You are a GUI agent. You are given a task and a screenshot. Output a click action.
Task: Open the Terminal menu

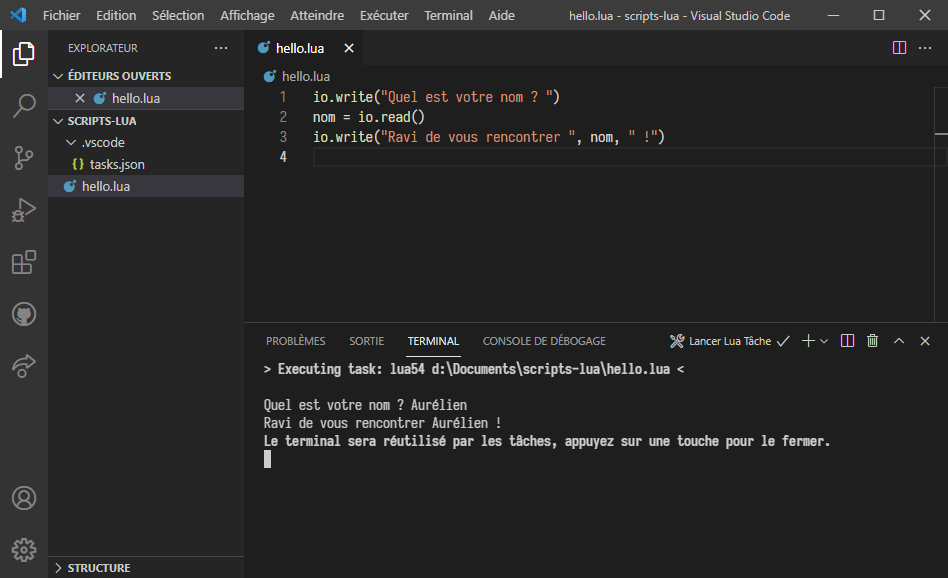pos(448,15)
